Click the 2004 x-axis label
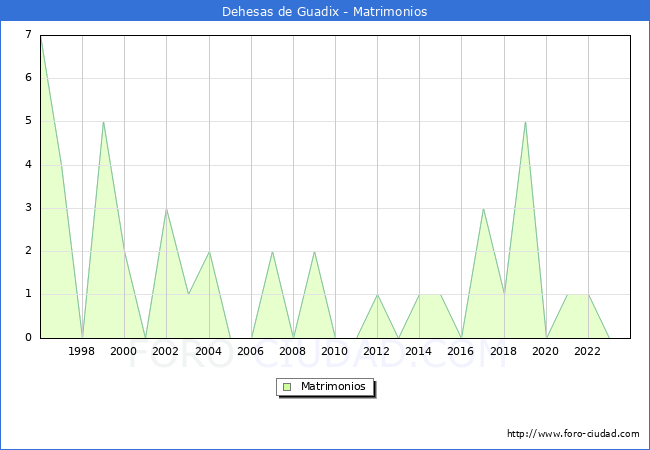Viewport: 650px width, 450px height. coord(209,351)
